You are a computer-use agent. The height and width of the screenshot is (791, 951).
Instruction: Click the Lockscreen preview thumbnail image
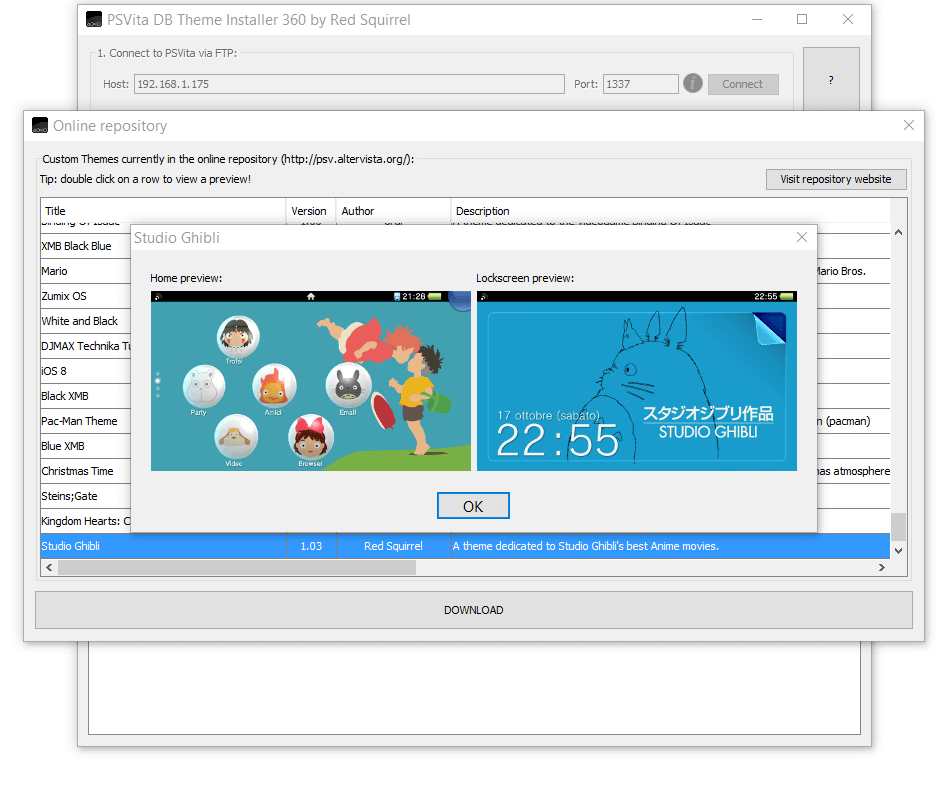pyautogui.click(x=636, y=380)
